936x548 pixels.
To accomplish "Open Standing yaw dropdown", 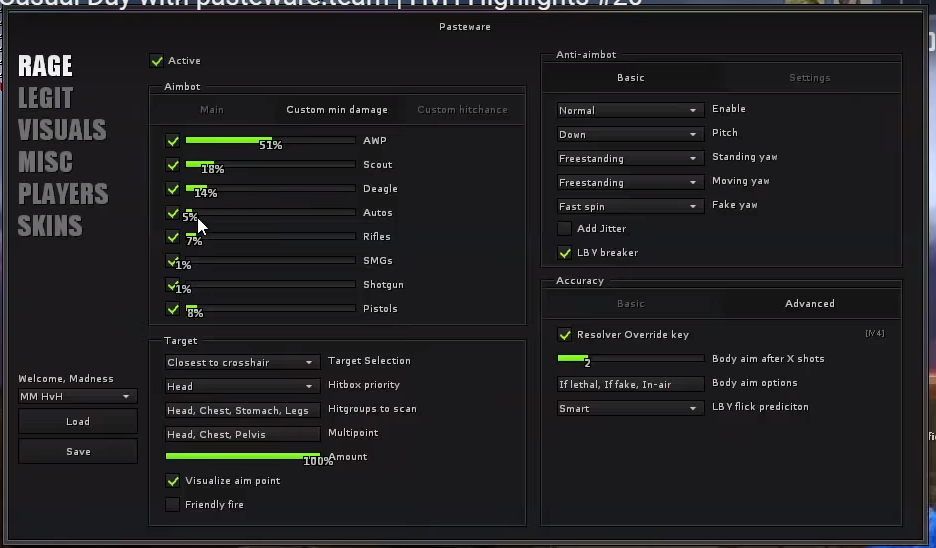I will tap(630, 158).
